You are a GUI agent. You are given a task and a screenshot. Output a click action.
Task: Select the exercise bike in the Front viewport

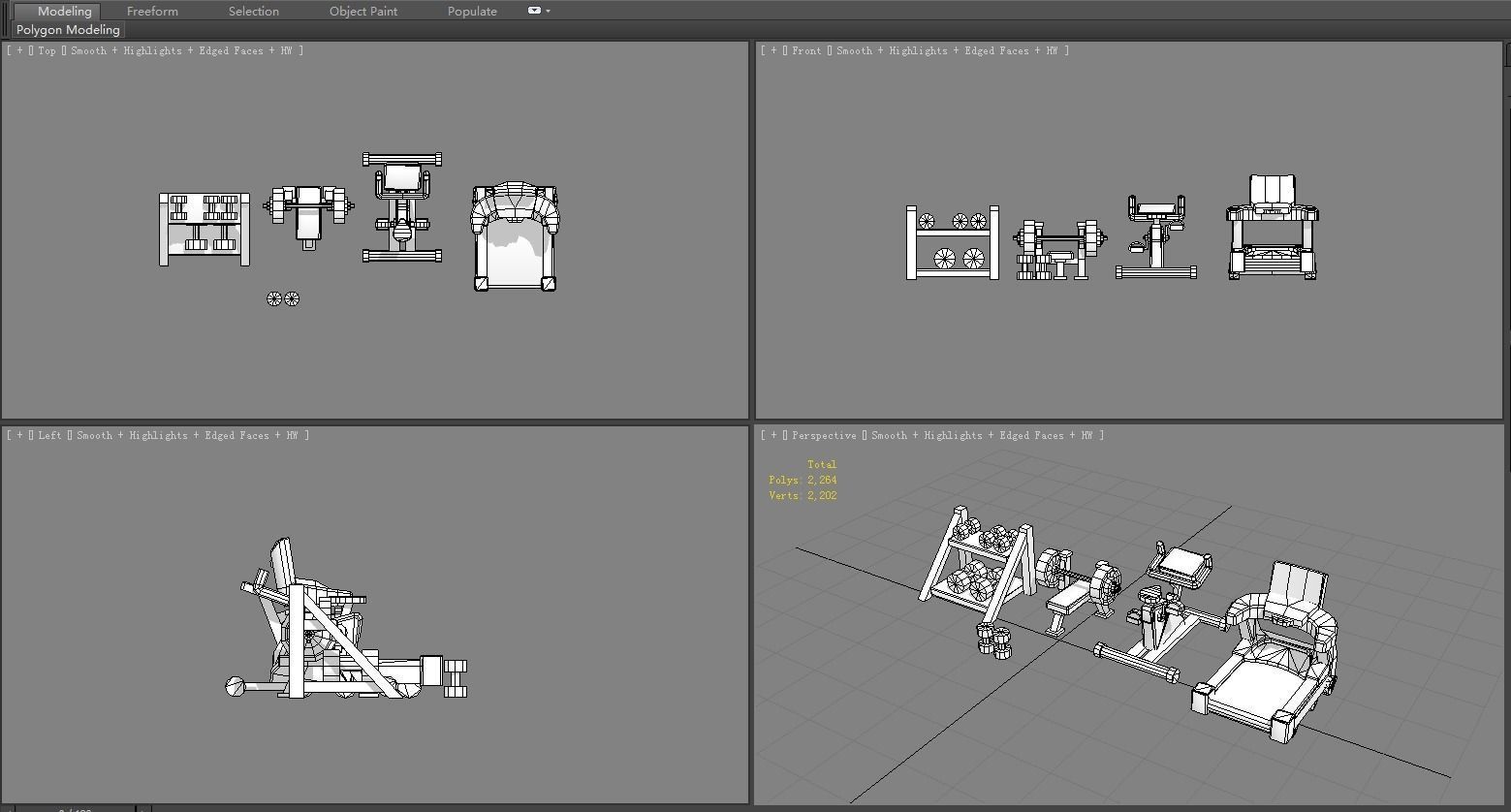[x=1155, y=236]
